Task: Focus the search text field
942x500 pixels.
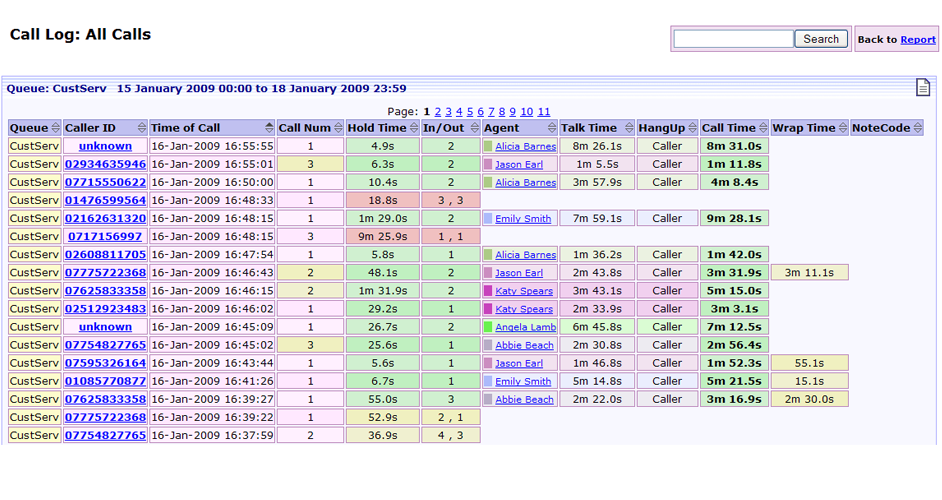Action: [x=734, y=39]
